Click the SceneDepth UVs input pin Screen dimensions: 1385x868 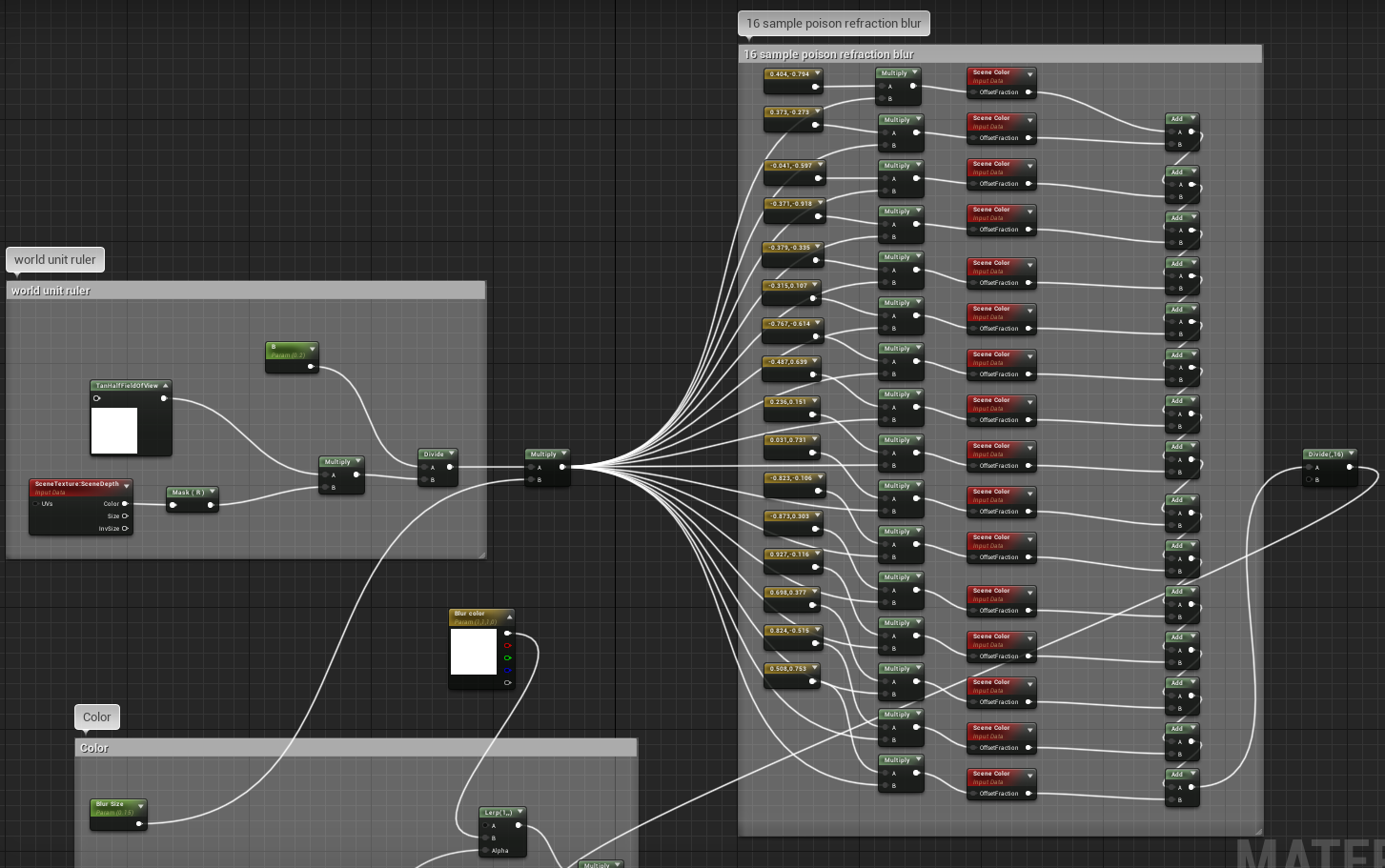tap(36, 504)
